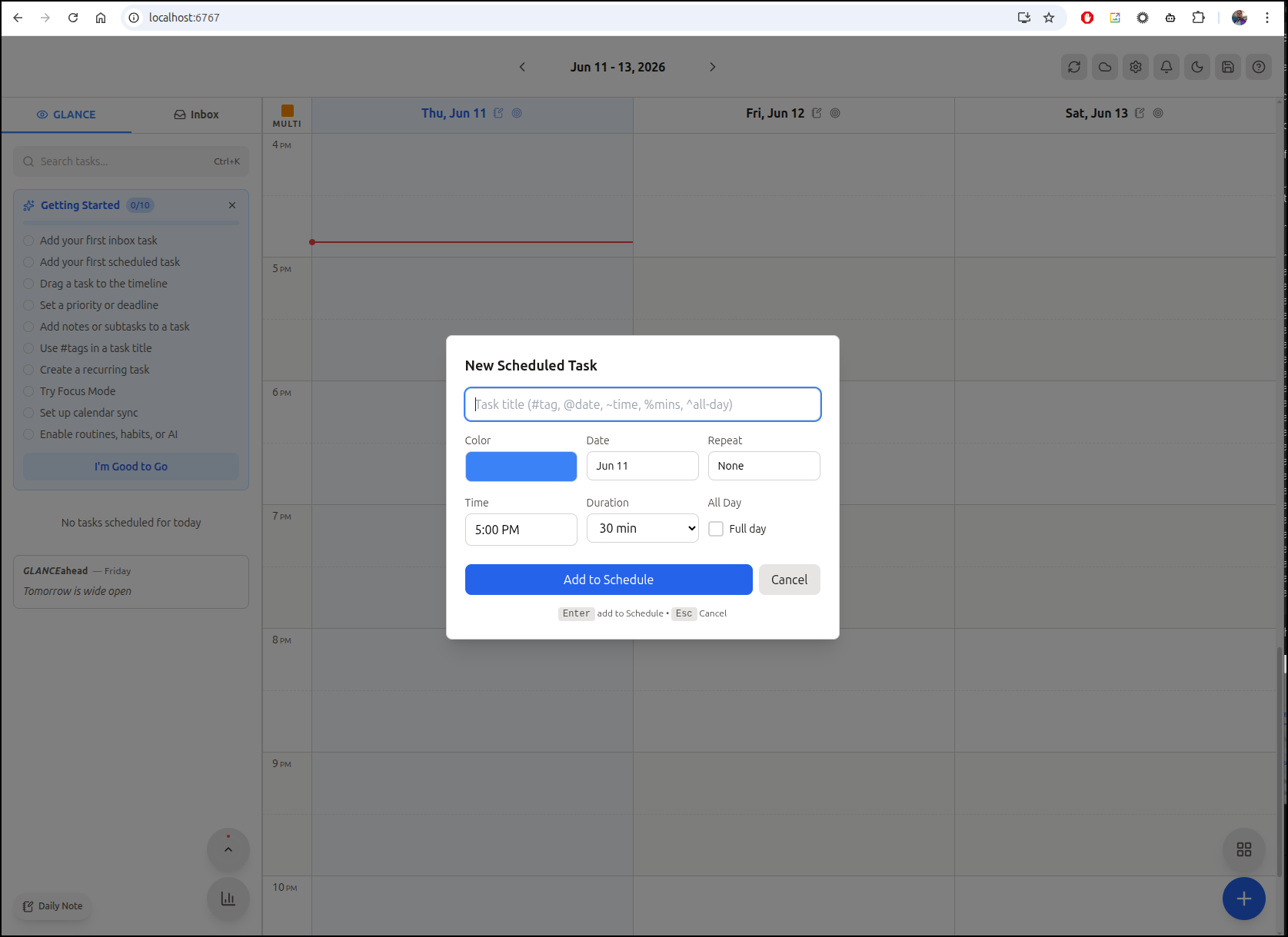Open the settings gear icon
Screen dimensions: 1288x937
point(1136,67)
